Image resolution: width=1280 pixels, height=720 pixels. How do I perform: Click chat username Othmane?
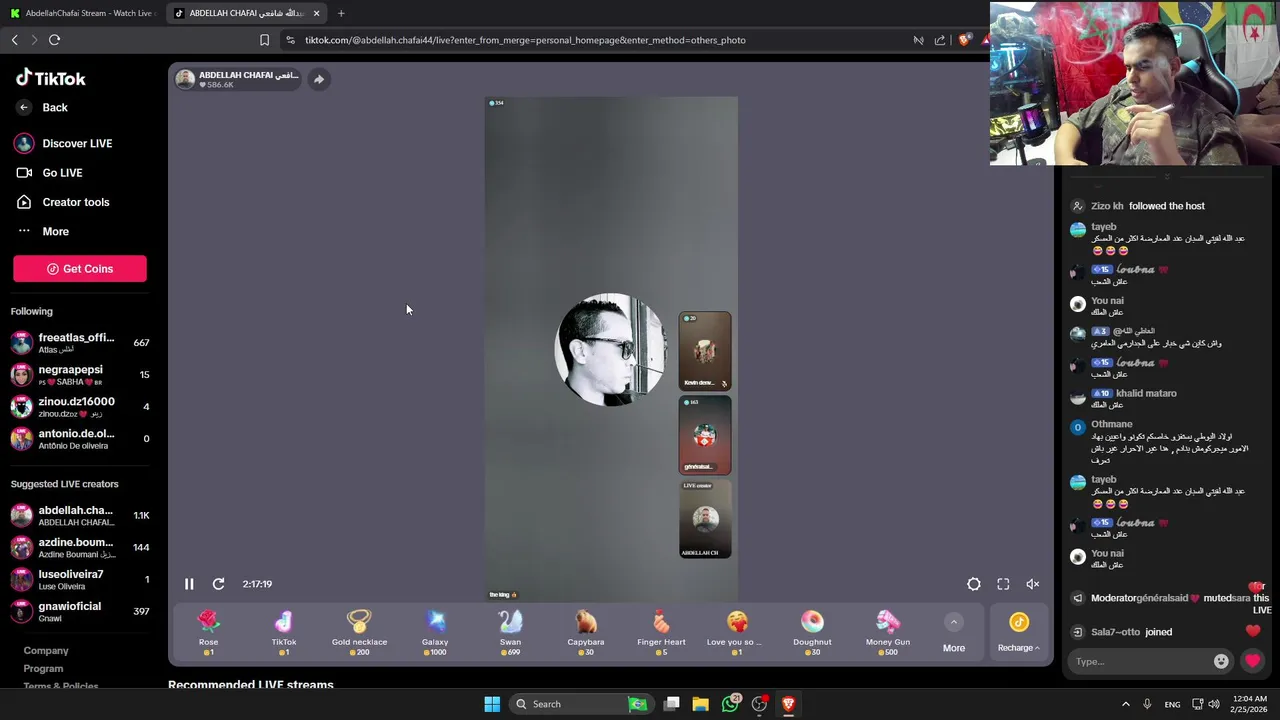1111,424
